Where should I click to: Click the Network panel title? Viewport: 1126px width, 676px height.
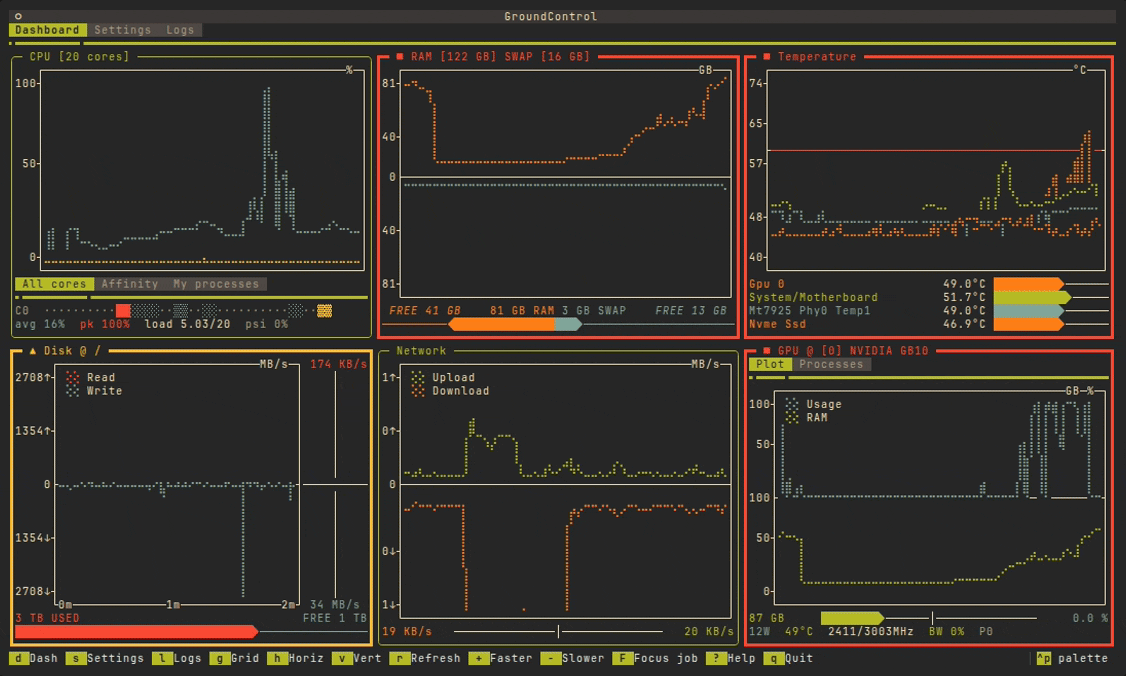[422, 351]
